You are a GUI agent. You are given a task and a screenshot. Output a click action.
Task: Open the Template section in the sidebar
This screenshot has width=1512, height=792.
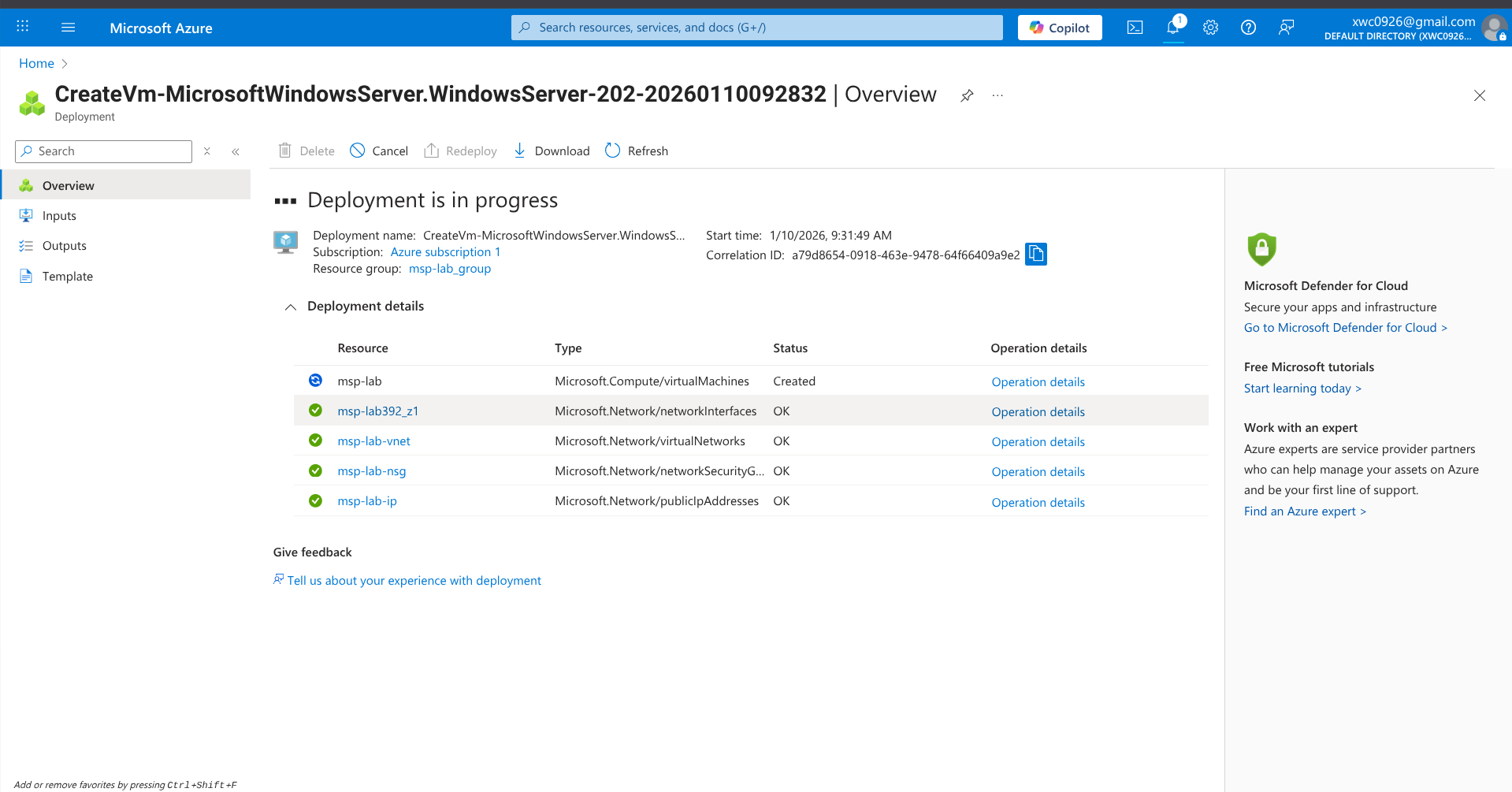68,276
